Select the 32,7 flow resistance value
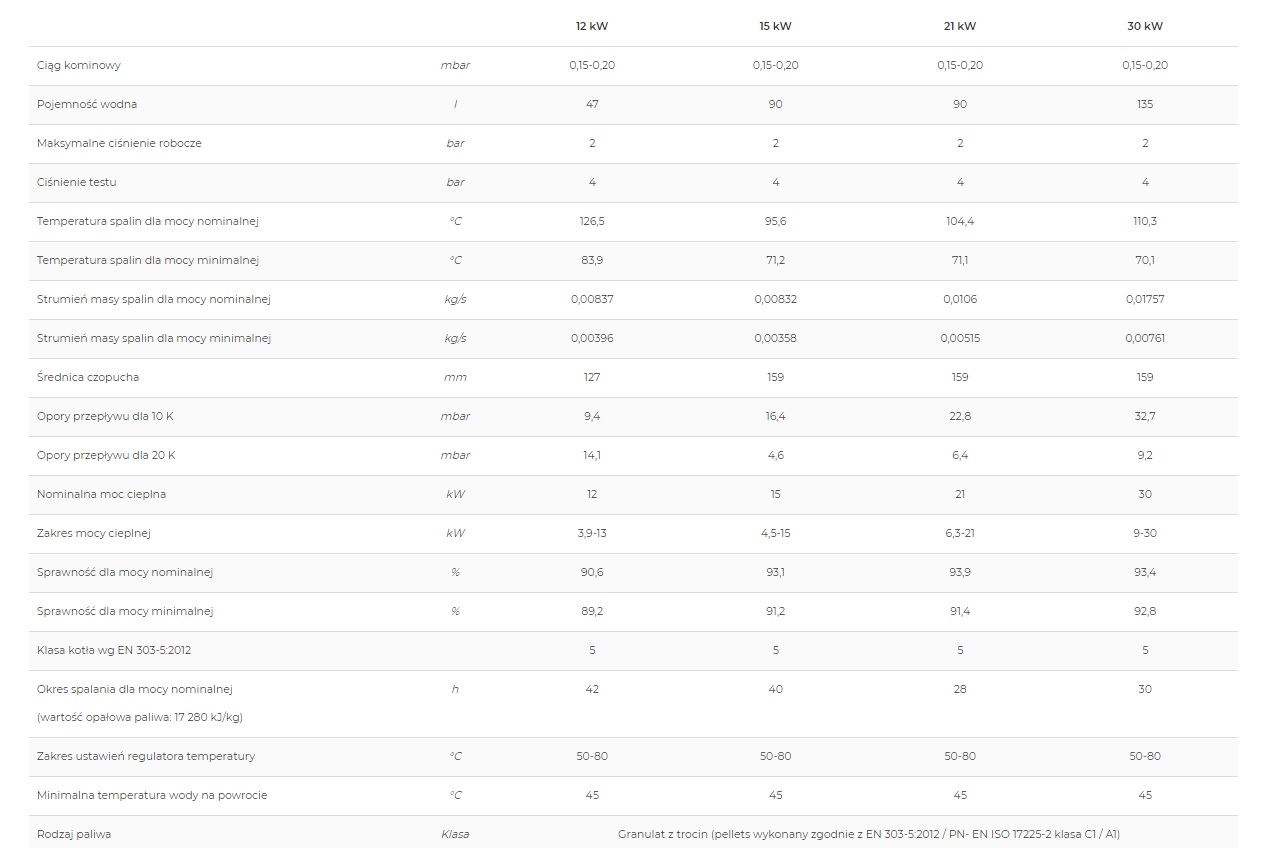The height and width of the screenshot is (848, 1275). tap(1145, 416)
